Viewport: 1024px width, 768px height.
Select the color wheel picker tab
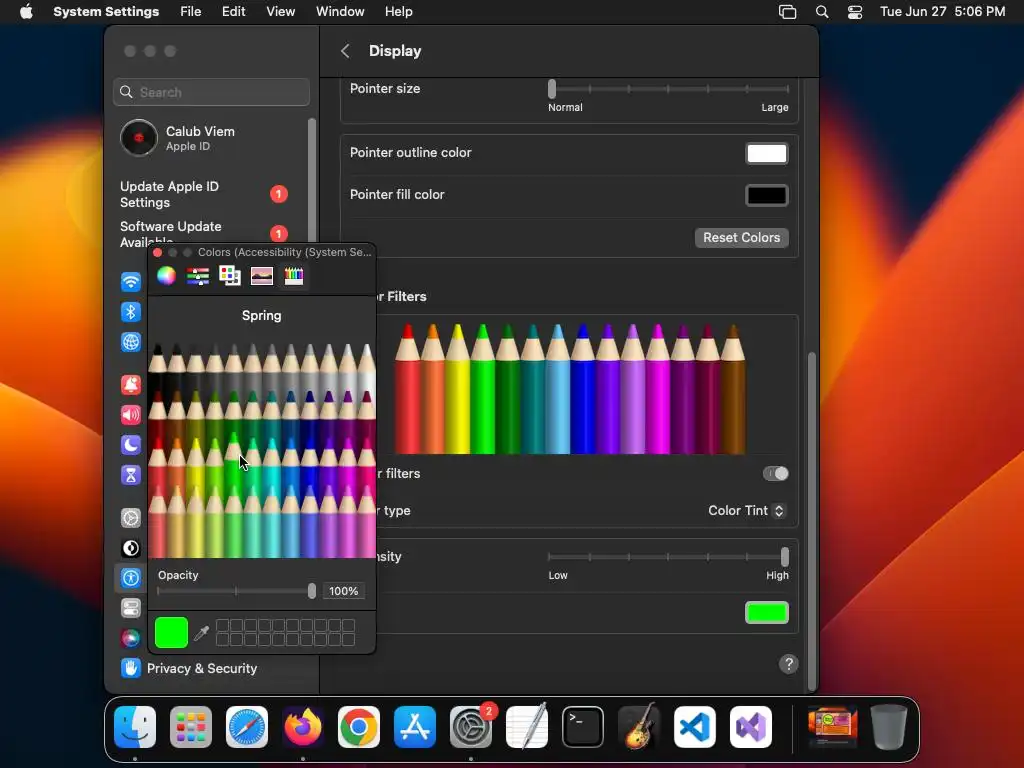[167, 276]
